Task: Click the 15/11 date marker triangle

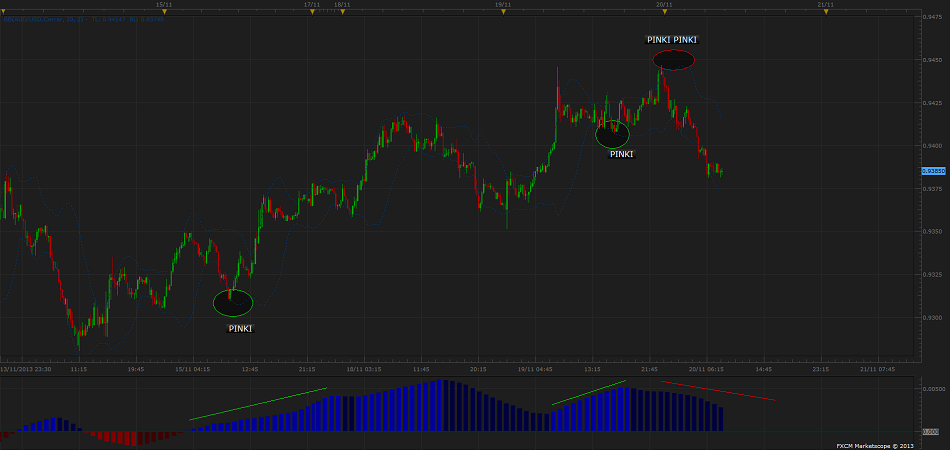Action: (166, 11)
